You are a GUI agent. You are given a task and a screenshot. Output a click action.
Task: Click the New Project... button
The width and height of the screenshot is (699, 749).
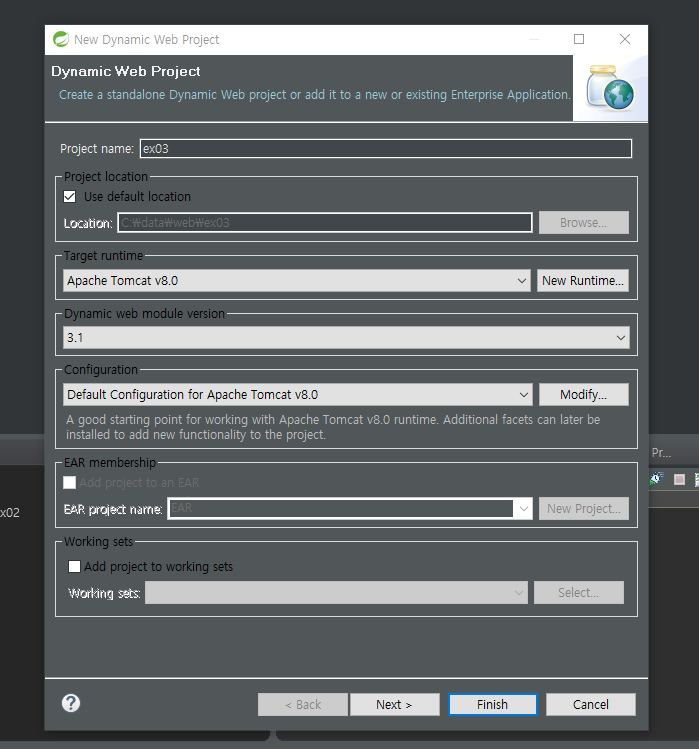coord(584,509)
